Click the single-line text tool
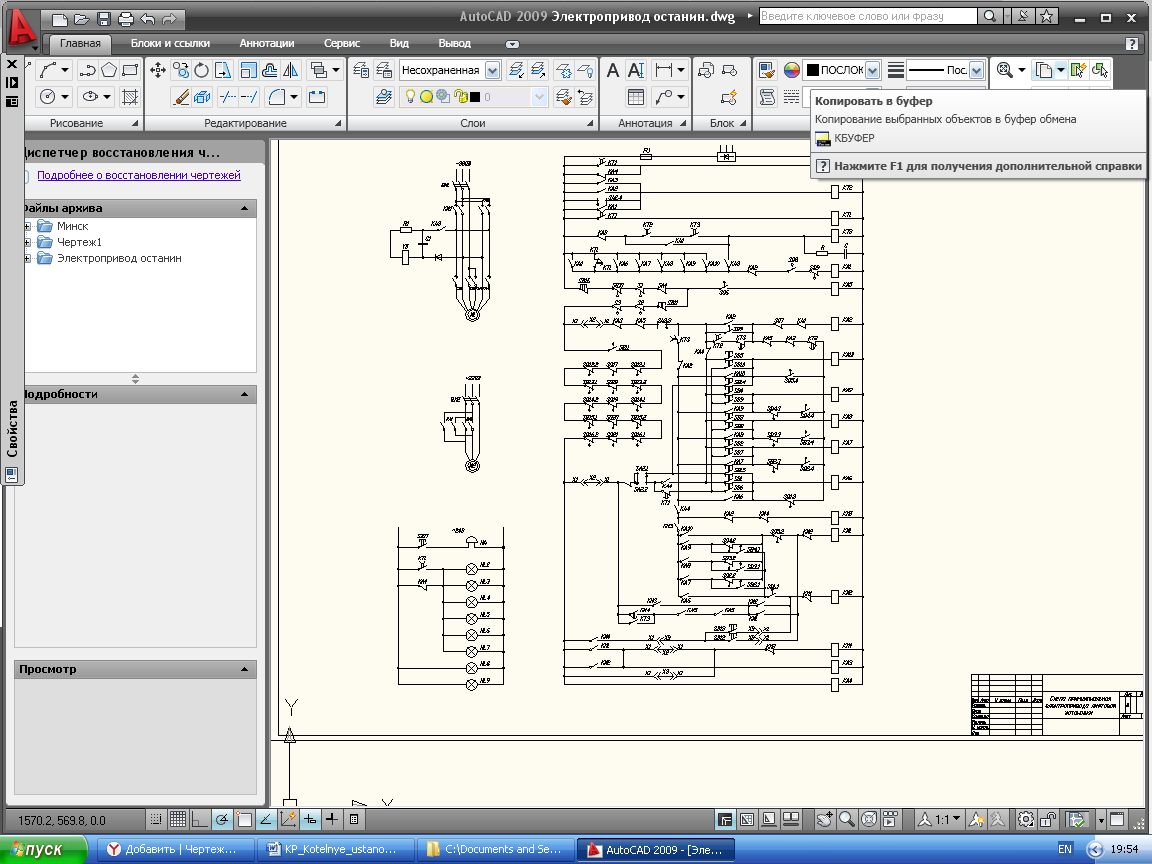 click(x=636, y=71)
